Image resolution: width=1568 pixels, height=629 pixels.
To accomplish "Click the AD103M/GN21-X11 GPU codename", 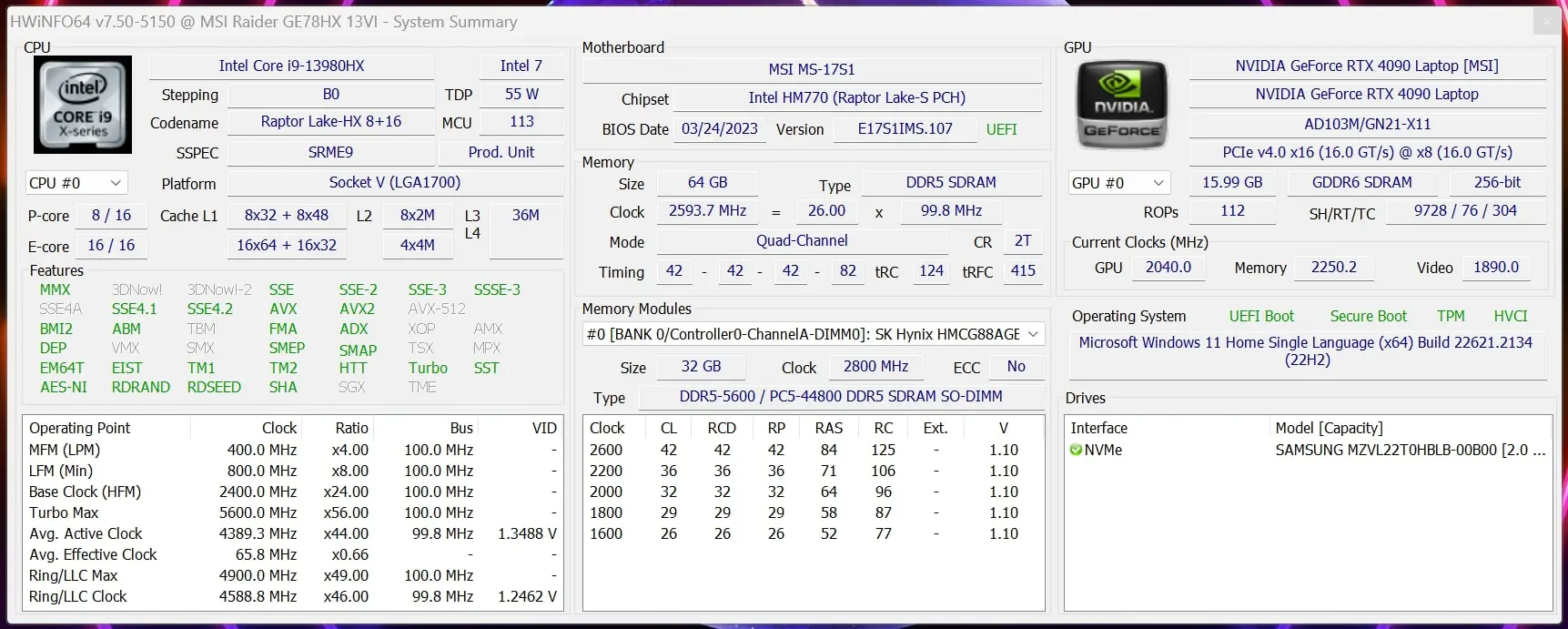I will click(x=1367, y=124).
